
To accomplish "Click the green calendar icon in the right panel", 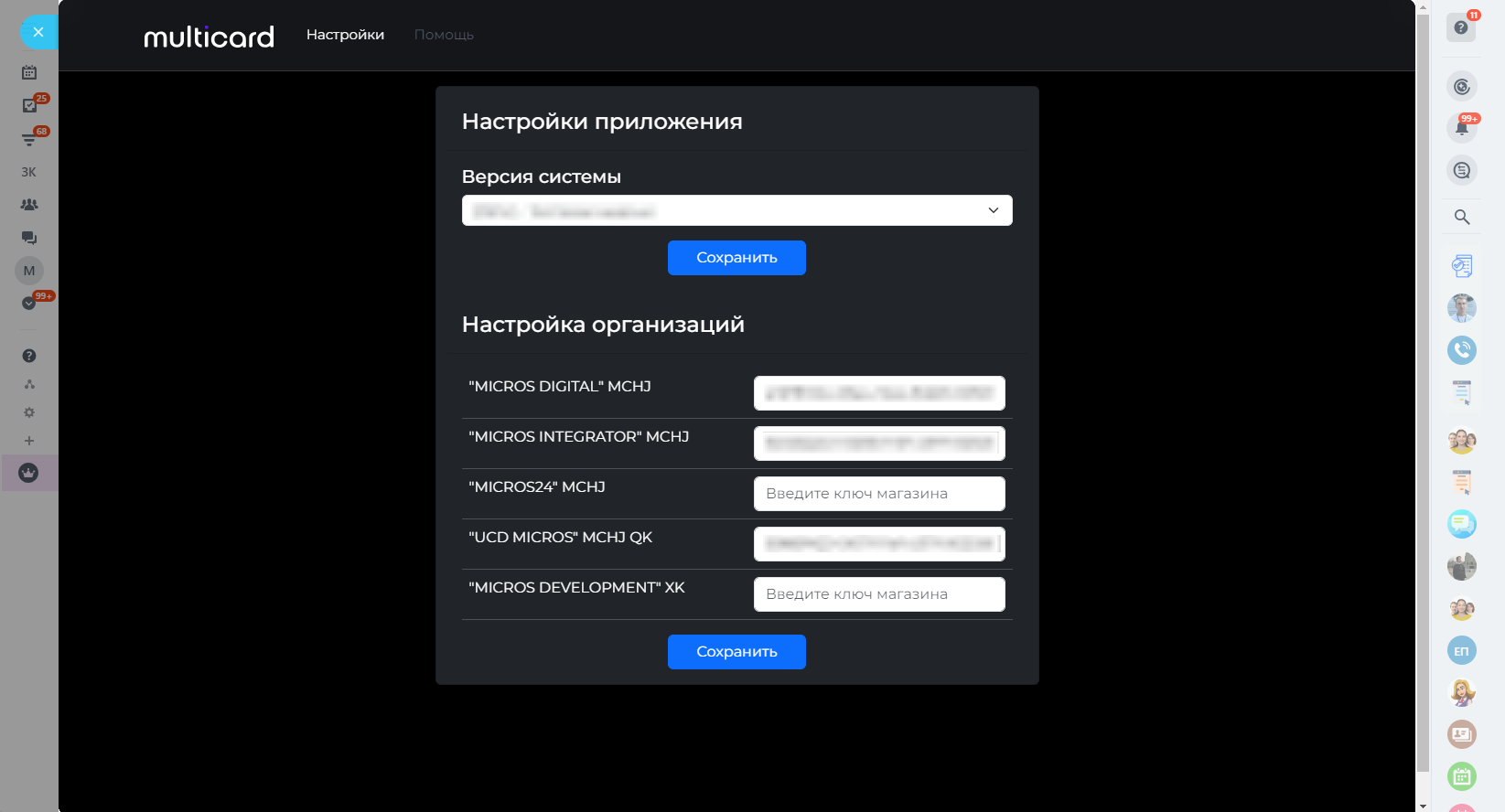I will [1462, 776].
